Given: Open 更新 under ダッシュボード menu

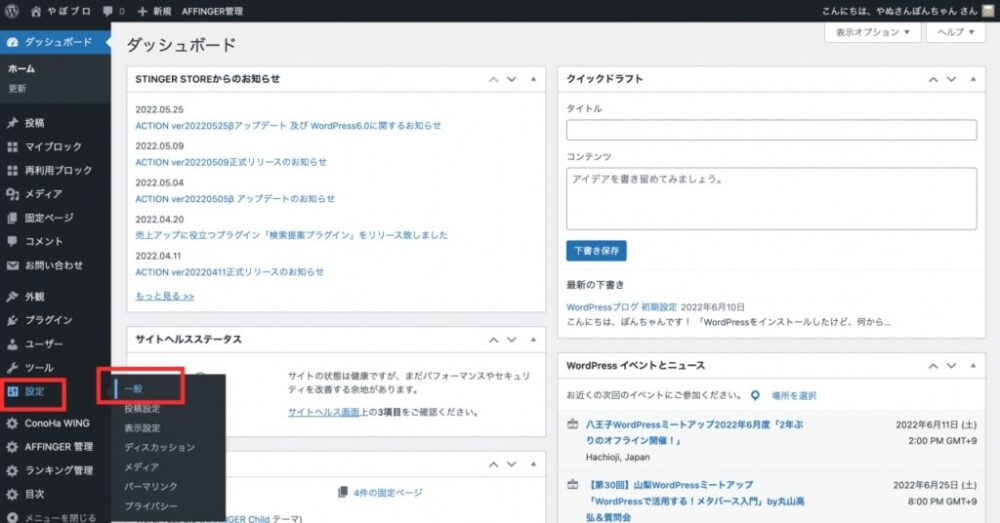Looking at the screenshot, I should point(17,89).
